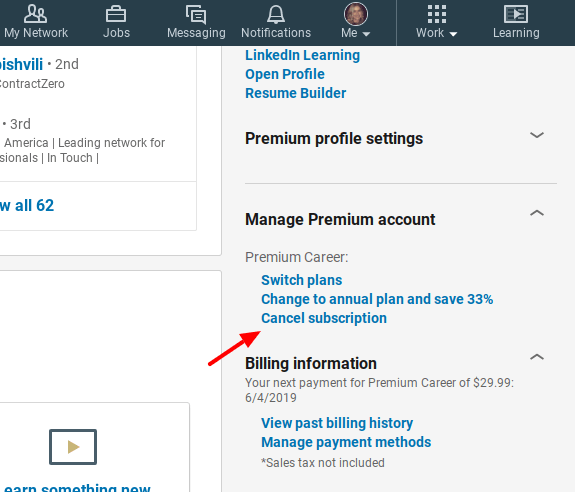
Task: Click the next payment $29.99 text
Action: point(380,390)
